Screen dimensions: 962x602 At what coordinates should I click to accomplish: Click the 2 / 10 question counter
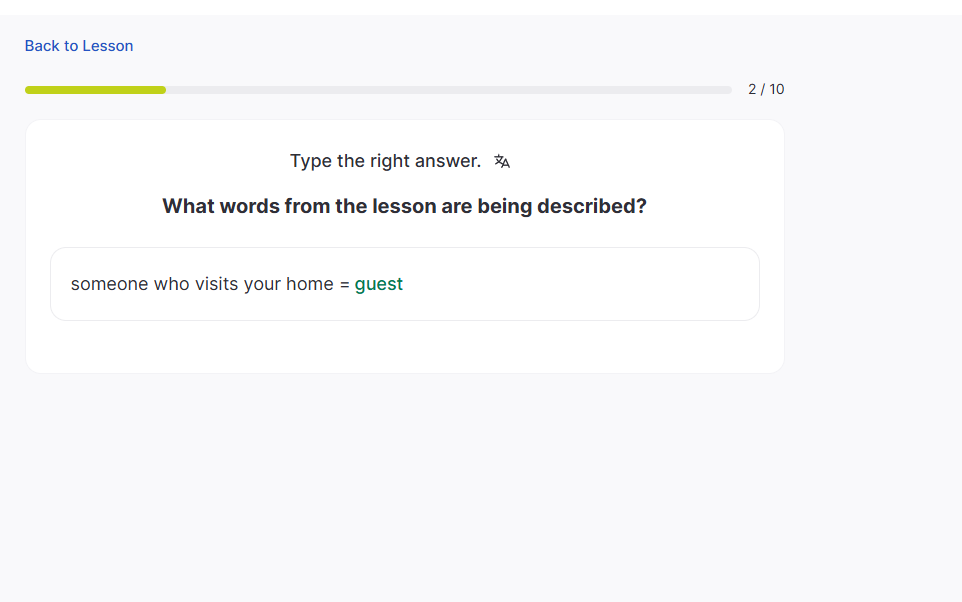point(766,90)
